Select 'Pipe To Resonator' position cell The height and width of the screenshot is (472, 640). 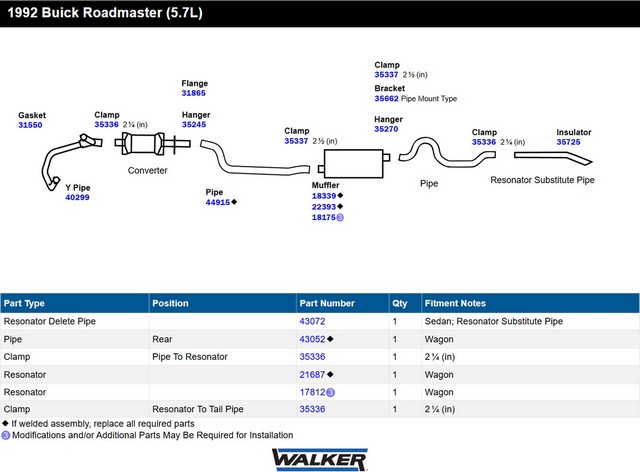(190, 357)
